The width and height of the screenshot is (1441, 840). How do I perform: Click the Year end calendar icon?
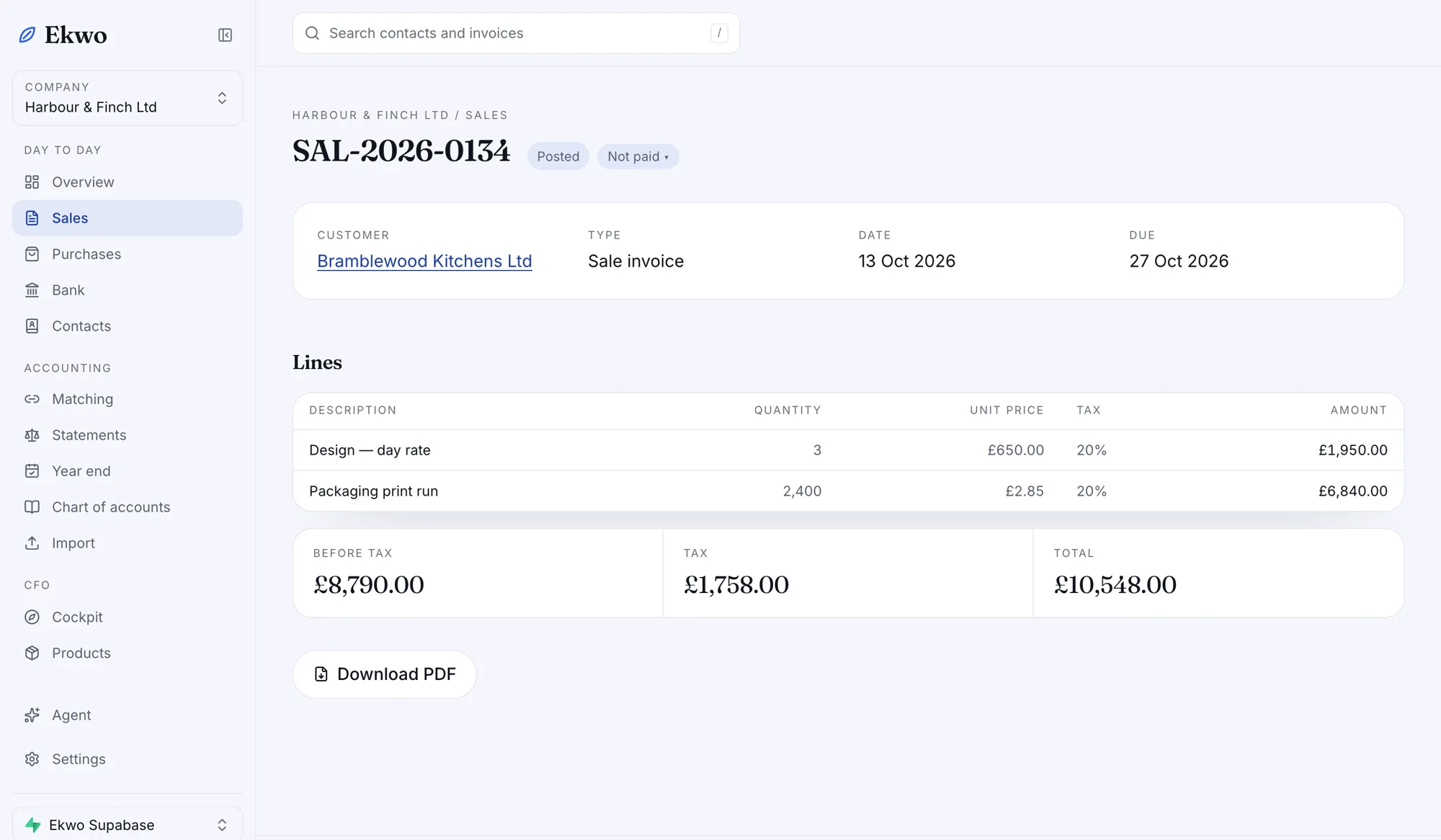pos(32,471)
